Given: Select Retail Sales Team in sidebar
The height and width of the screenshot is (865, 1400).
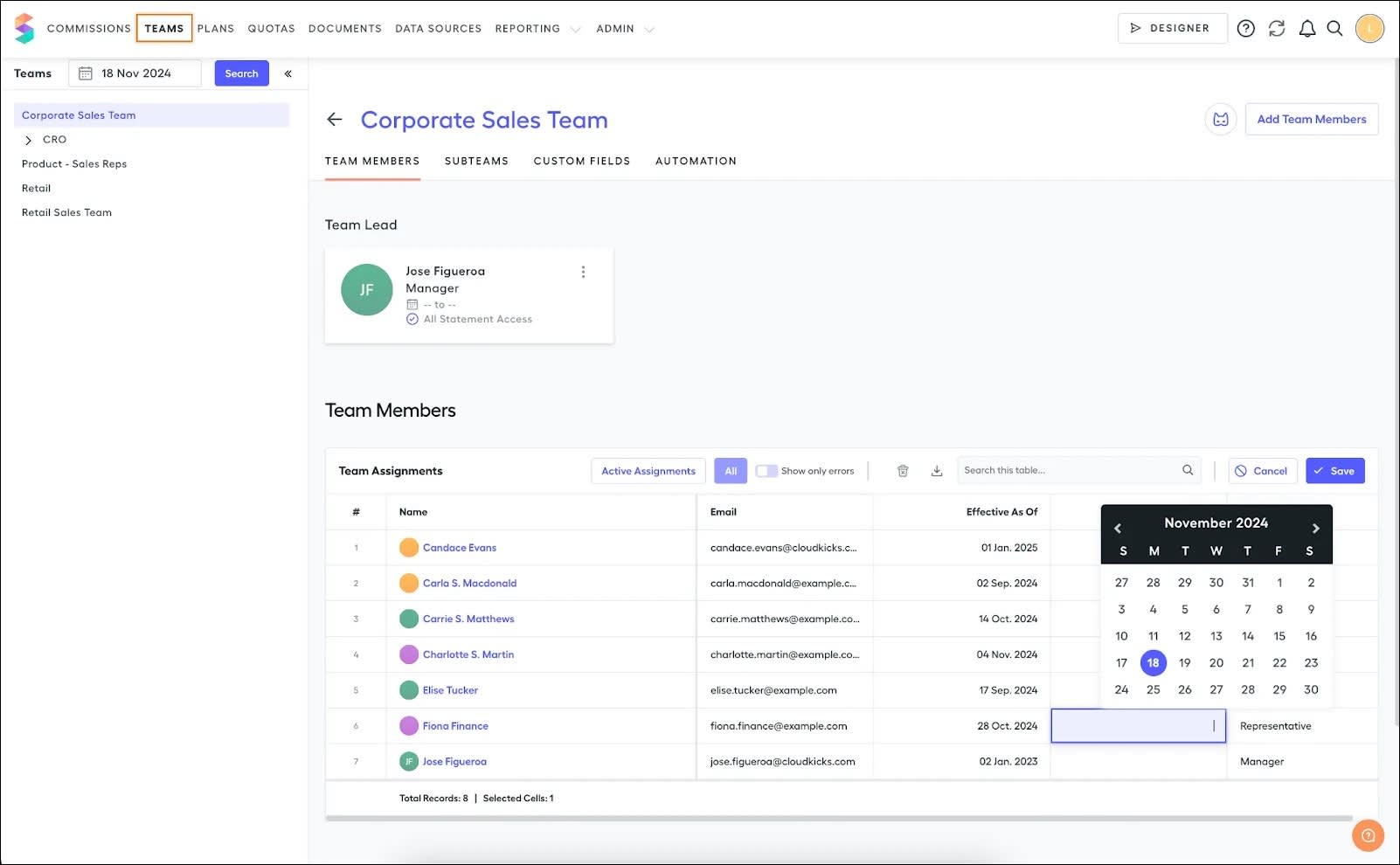Looking at the screenshot, I should click(66, 212).
